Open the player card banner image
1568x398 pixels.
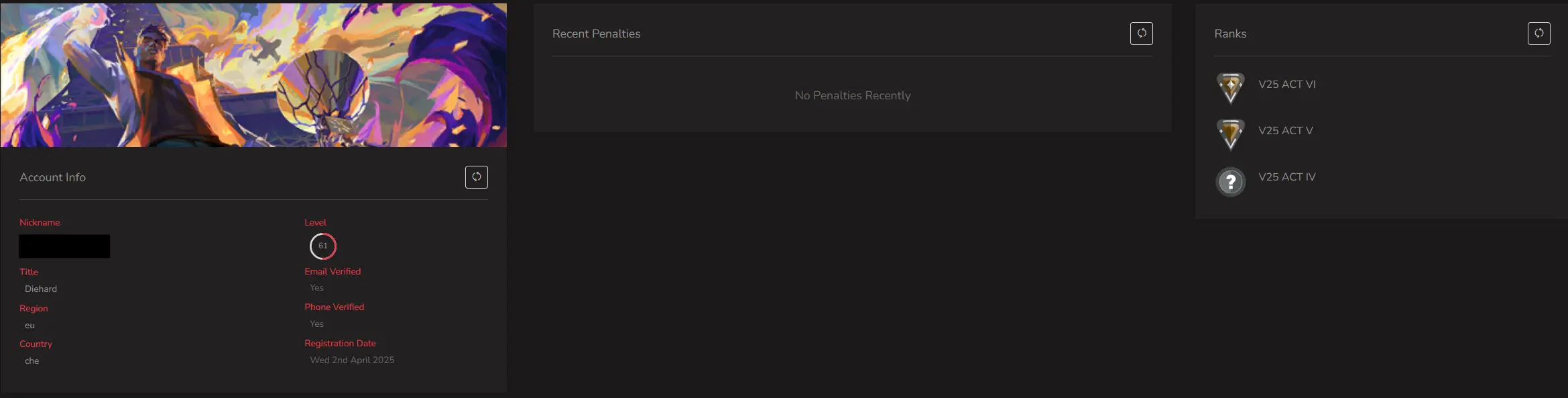pyautogui.click(x=253, y=75)
